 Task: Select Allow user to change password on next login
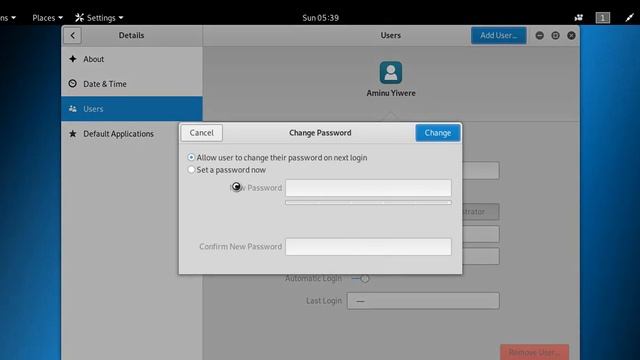pyautogui.click(x=277, y=158)
